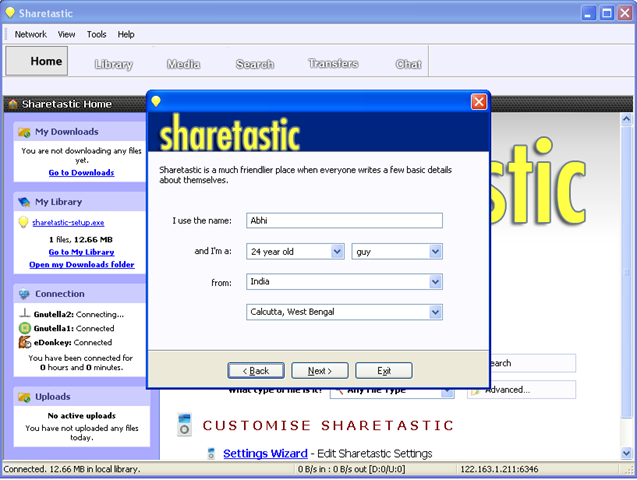Image resolution: width=637 pixels, height=480 pixels.
Task: Click the scroll up arrow of home page scrollbar
Action: point(626,119)
